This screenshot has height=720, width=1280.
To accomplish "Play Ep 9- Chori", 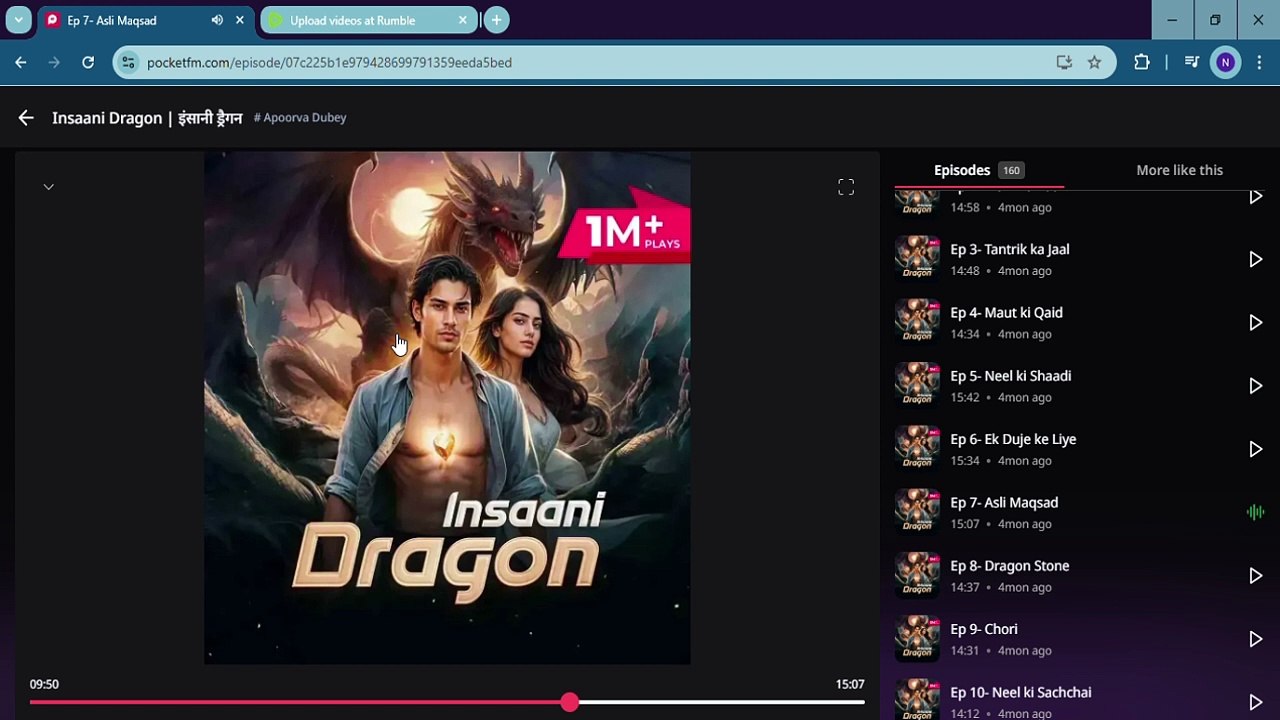I will [1255, 639].
